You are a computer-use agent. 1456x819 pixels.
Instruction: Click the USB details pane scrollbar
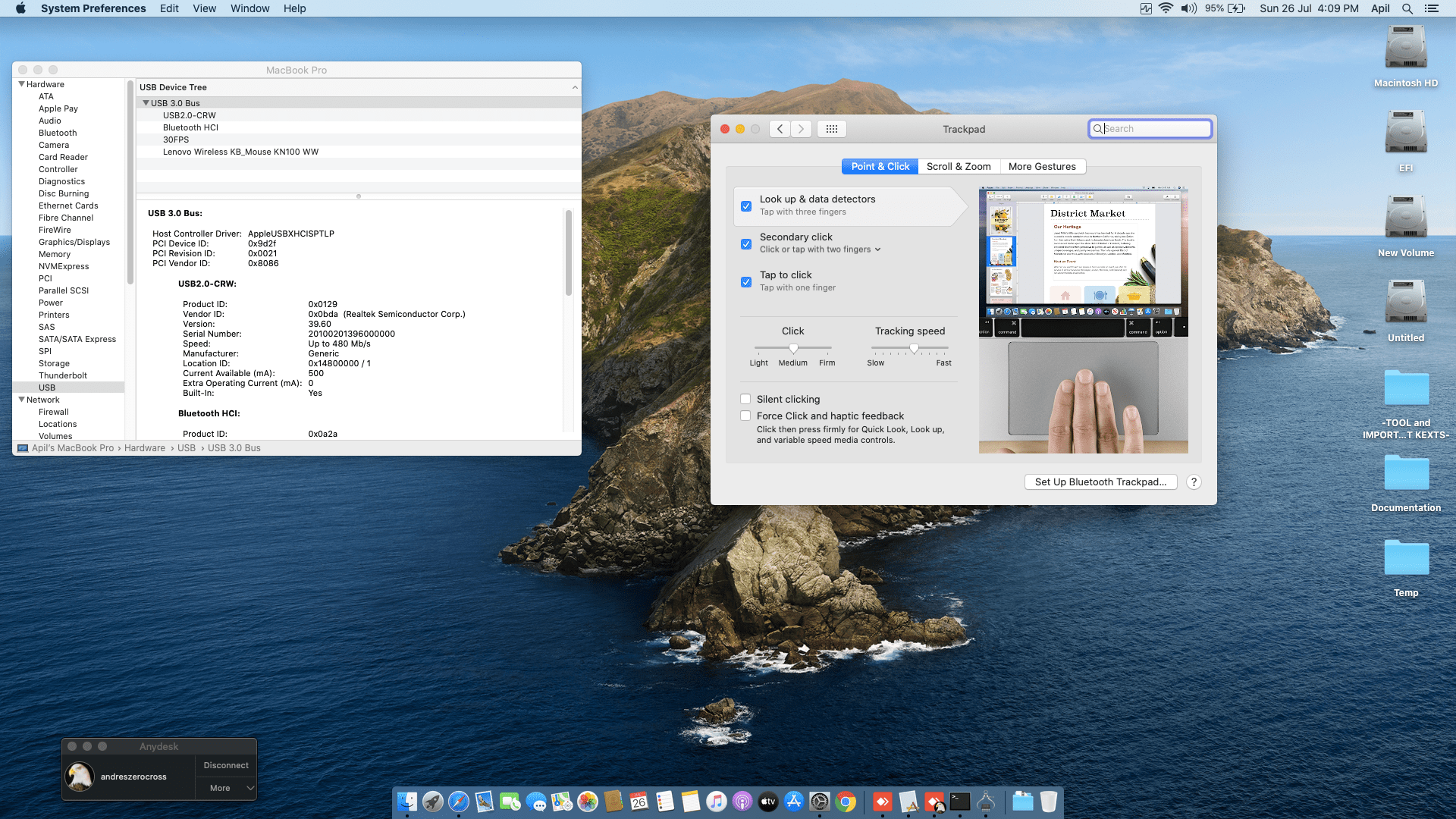click(569, 253)
